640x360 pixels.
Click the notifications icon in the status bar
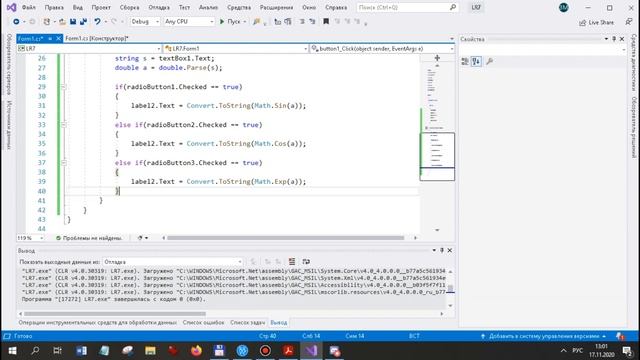(620, 336)
